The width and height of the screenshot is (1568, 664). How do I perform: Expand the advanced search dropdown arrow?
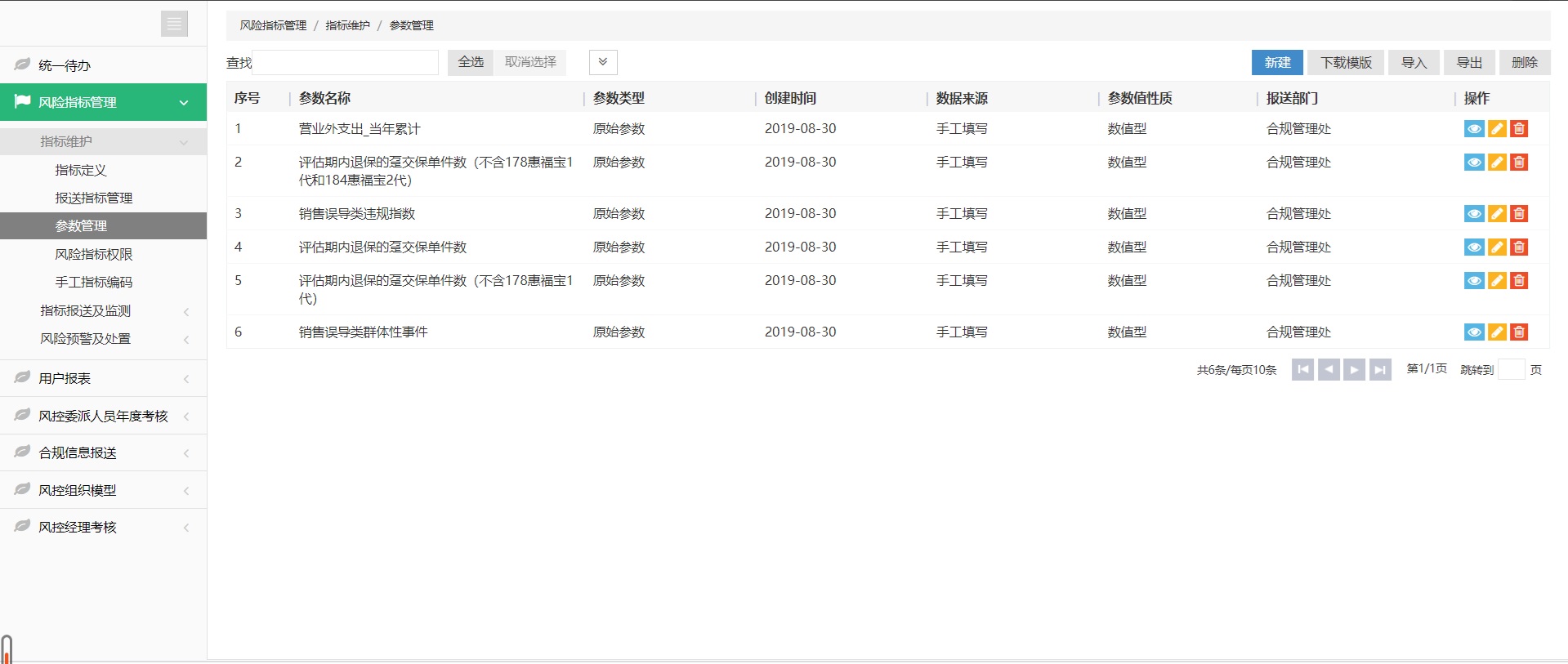(x=603, y=62)
